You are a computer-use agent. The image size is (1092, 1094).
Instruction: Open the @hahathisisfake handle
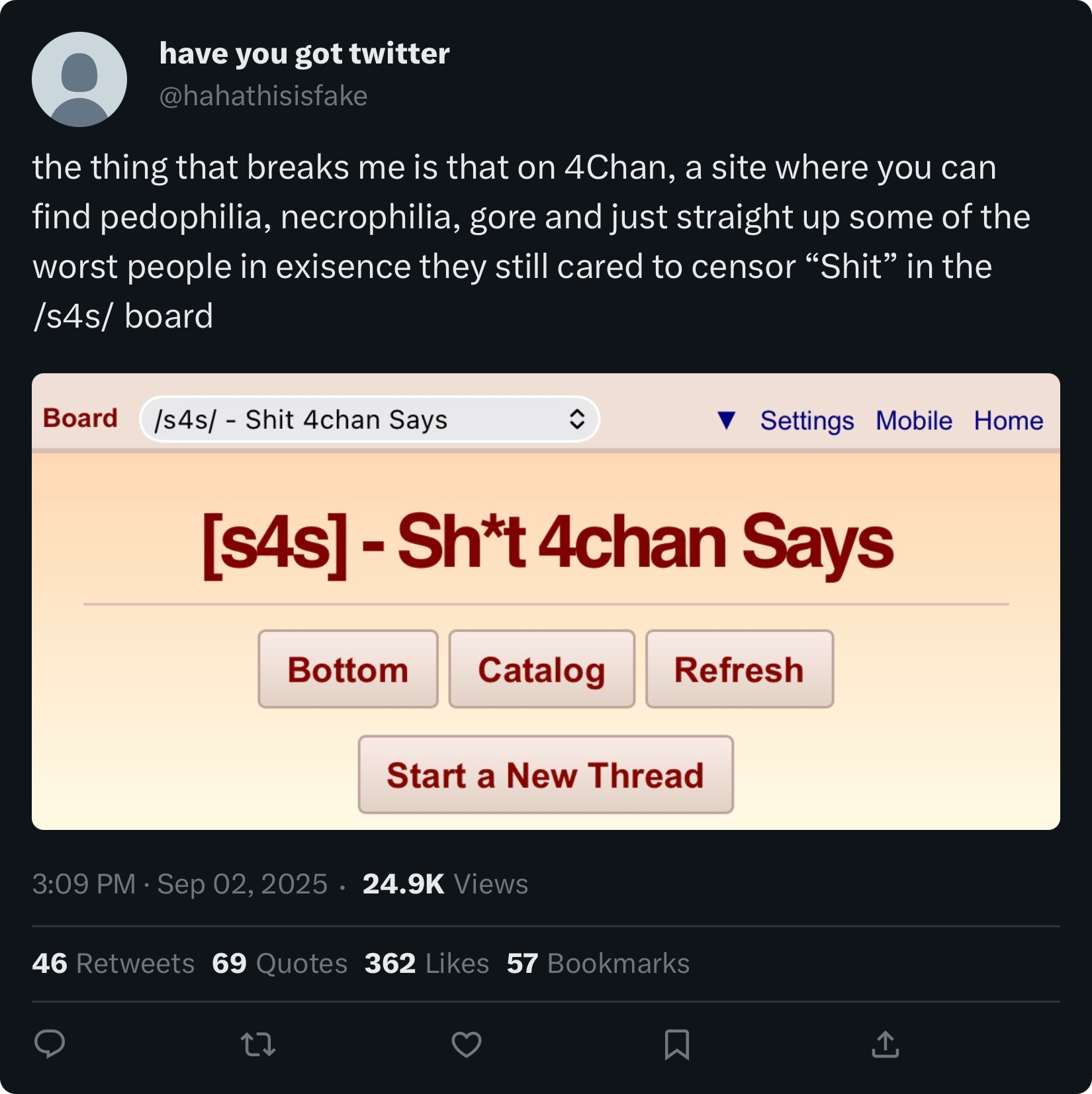point(263,96)
